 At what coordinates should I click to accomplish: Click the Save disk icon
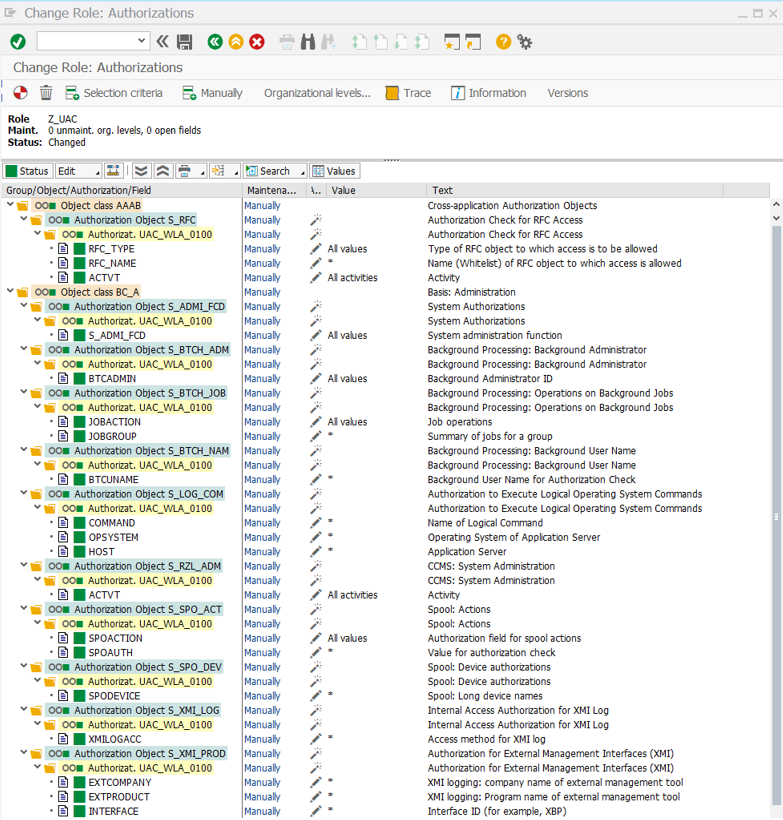point(185,41)
